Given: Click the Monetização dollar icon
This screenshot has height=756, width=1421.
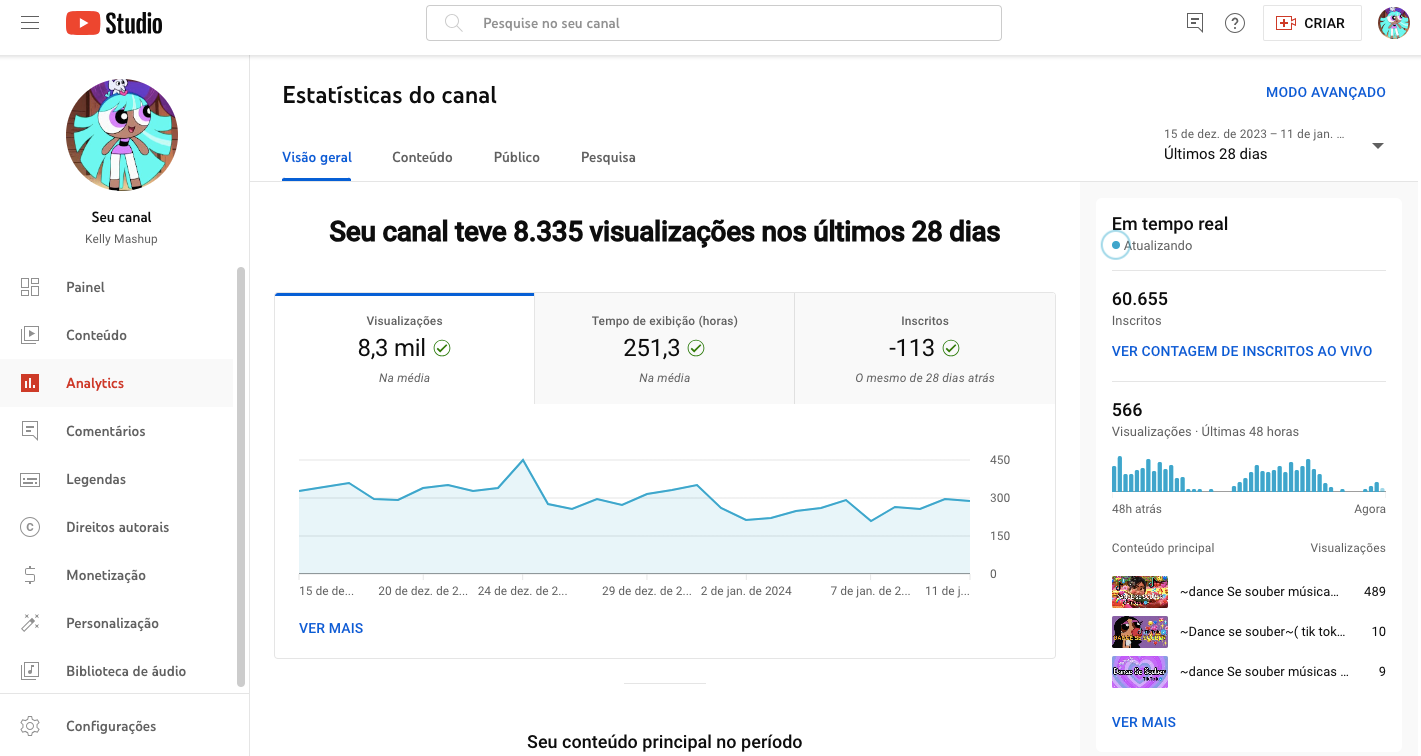Looking at the screenshot, I should tap(30, 575).
